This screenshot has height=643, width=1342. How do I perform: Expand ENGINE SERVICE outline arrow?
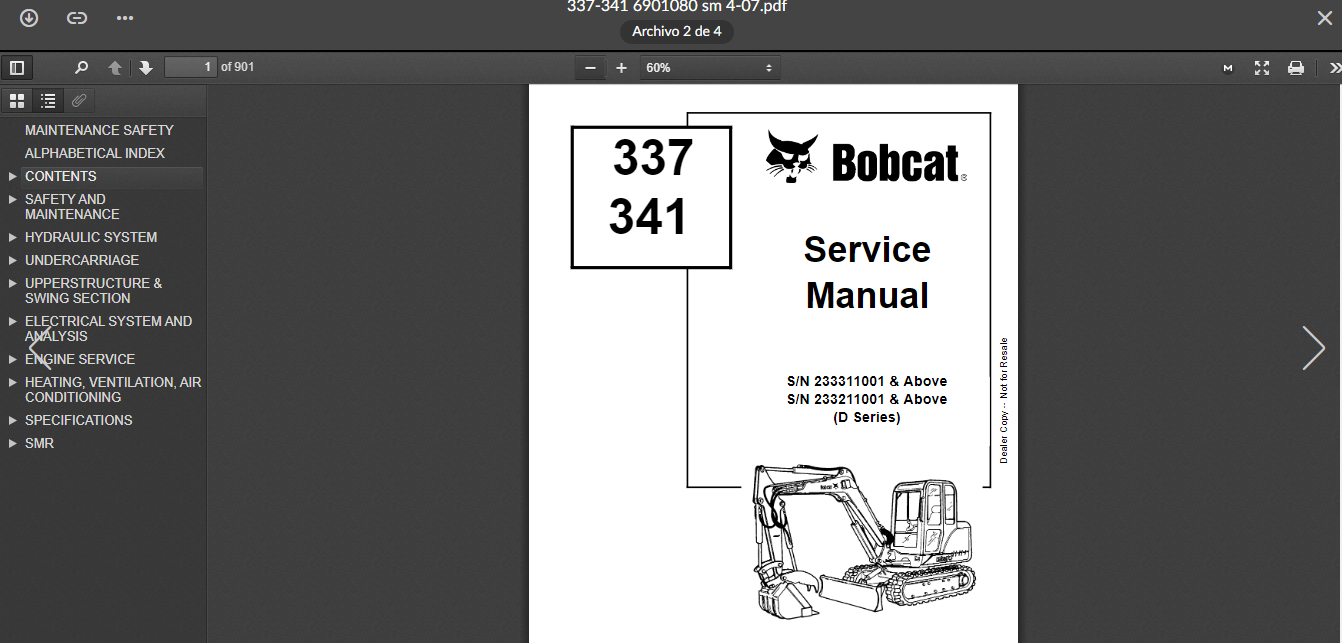click(x=13, y=359)
